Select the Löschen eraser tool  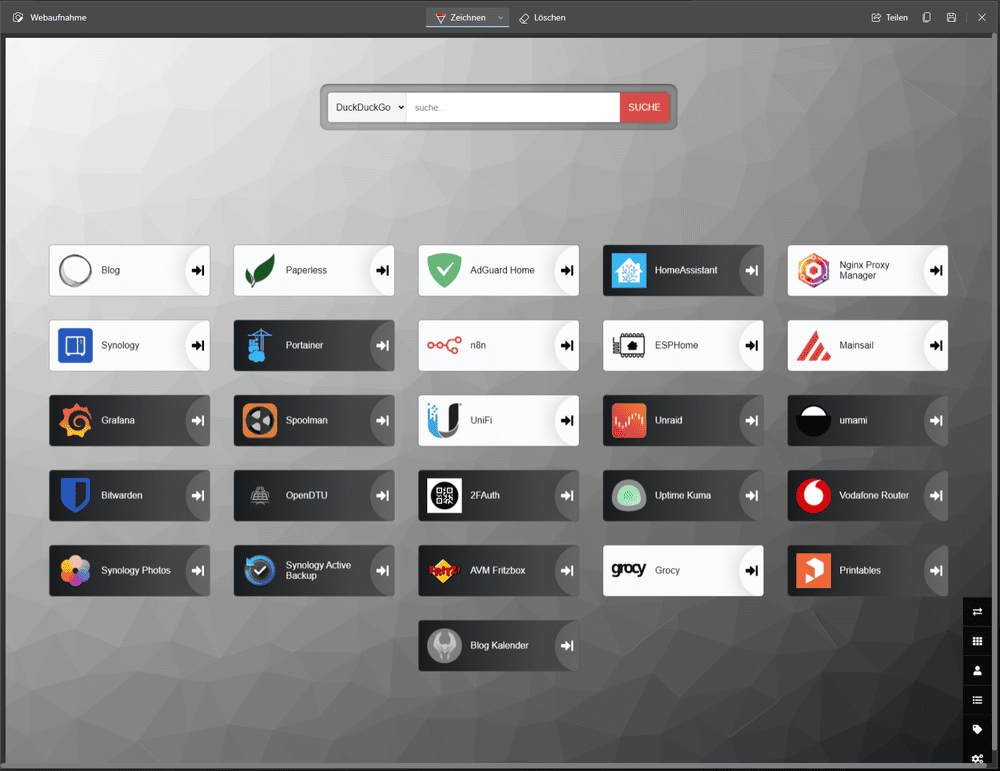(543, 18)
